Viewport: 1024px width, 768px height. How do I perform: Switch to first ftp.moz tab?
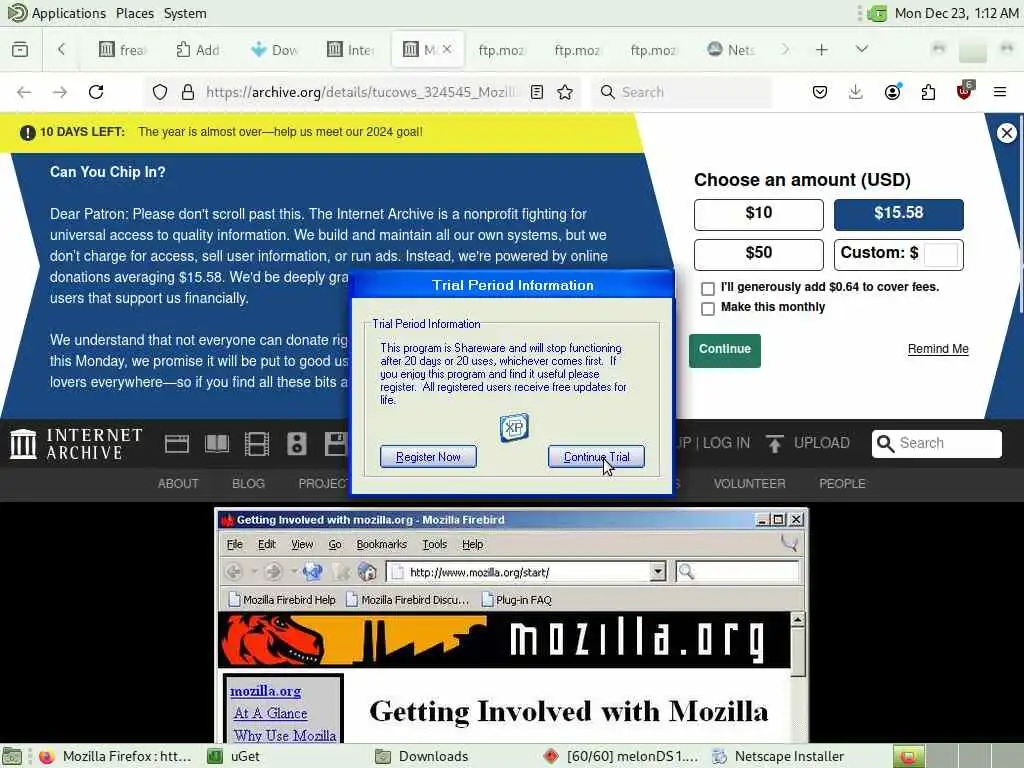(x=502, y=50)
